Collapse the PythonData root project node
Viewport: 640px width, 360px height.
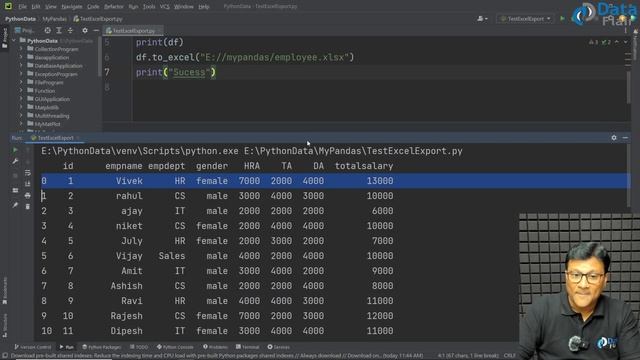click(14, 40)
